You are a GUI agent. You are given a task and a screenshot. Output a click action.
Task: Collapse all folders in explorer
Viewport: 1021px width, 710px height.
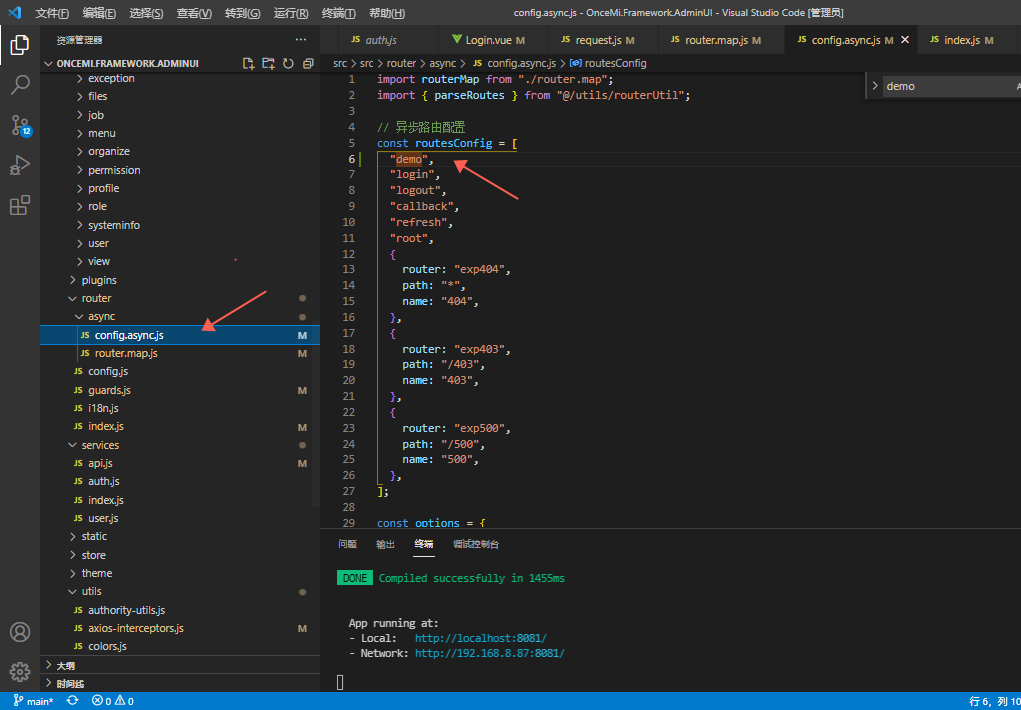click(x=308, y=63)
